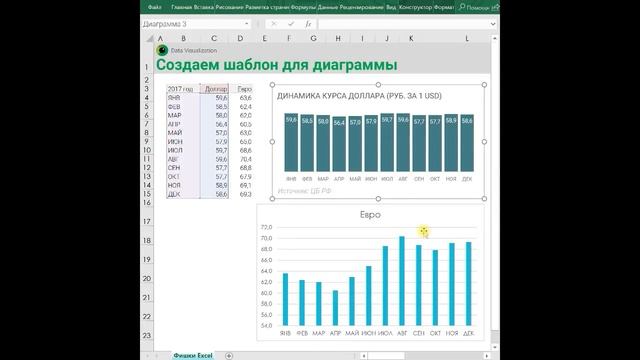This screenshot has height=360, width=640.
Task: Click the fx insert function icon
Action: click(308, 24)
